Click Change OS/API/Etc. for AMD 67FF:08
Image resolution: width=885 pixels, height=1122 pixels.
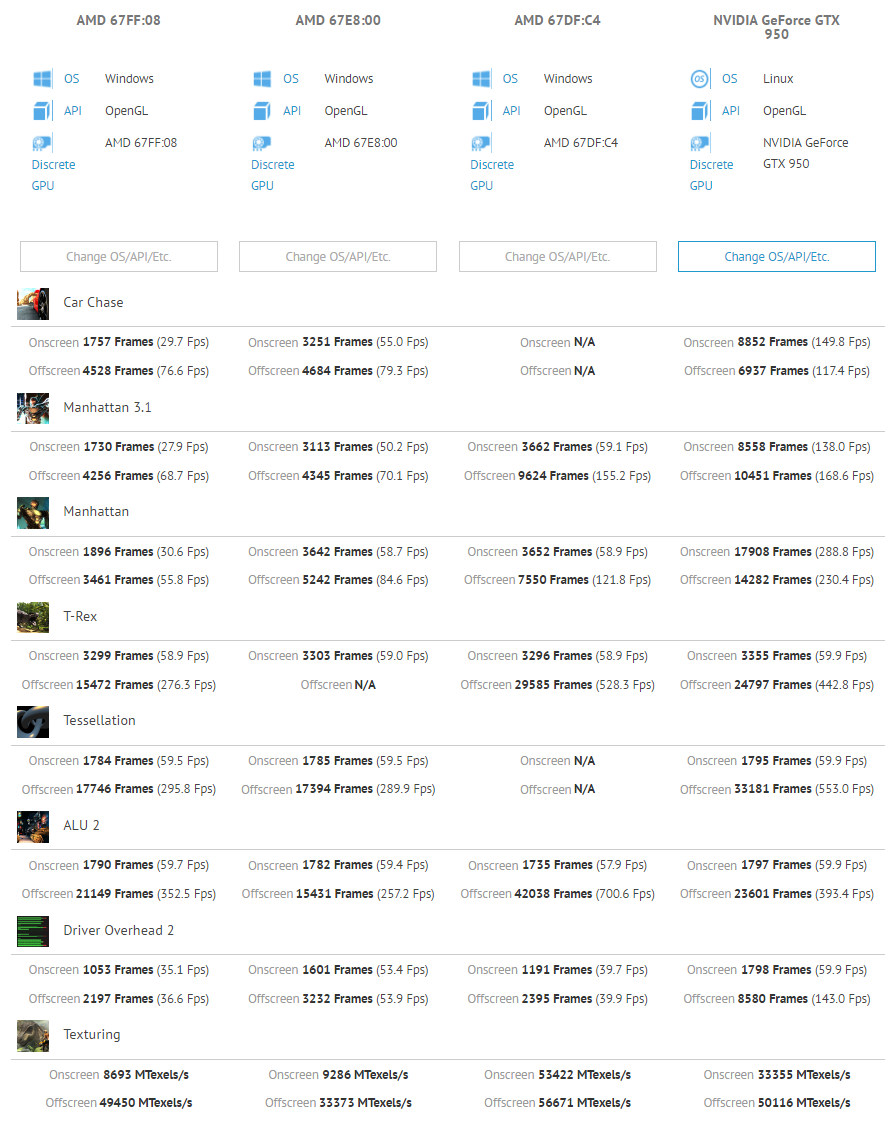point(119,256)
